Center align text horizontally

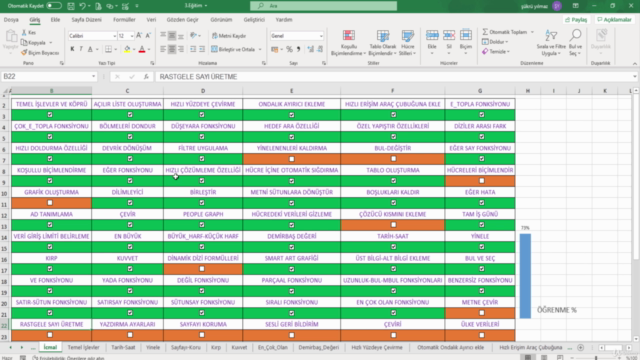(x=172, y=49)
